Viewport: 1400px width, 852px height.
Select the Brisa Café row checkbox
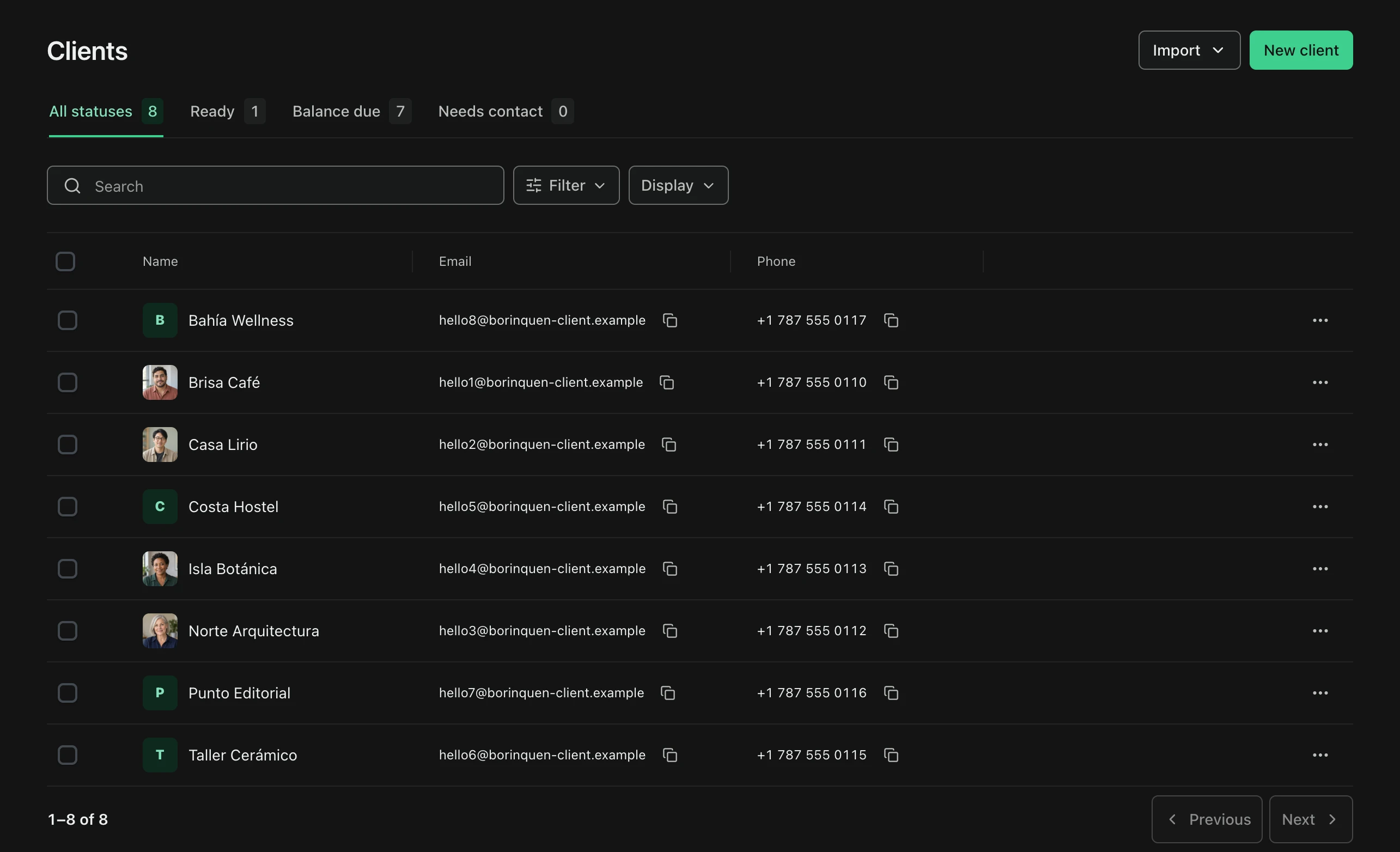pyautogui.click(x=68, y=382)
